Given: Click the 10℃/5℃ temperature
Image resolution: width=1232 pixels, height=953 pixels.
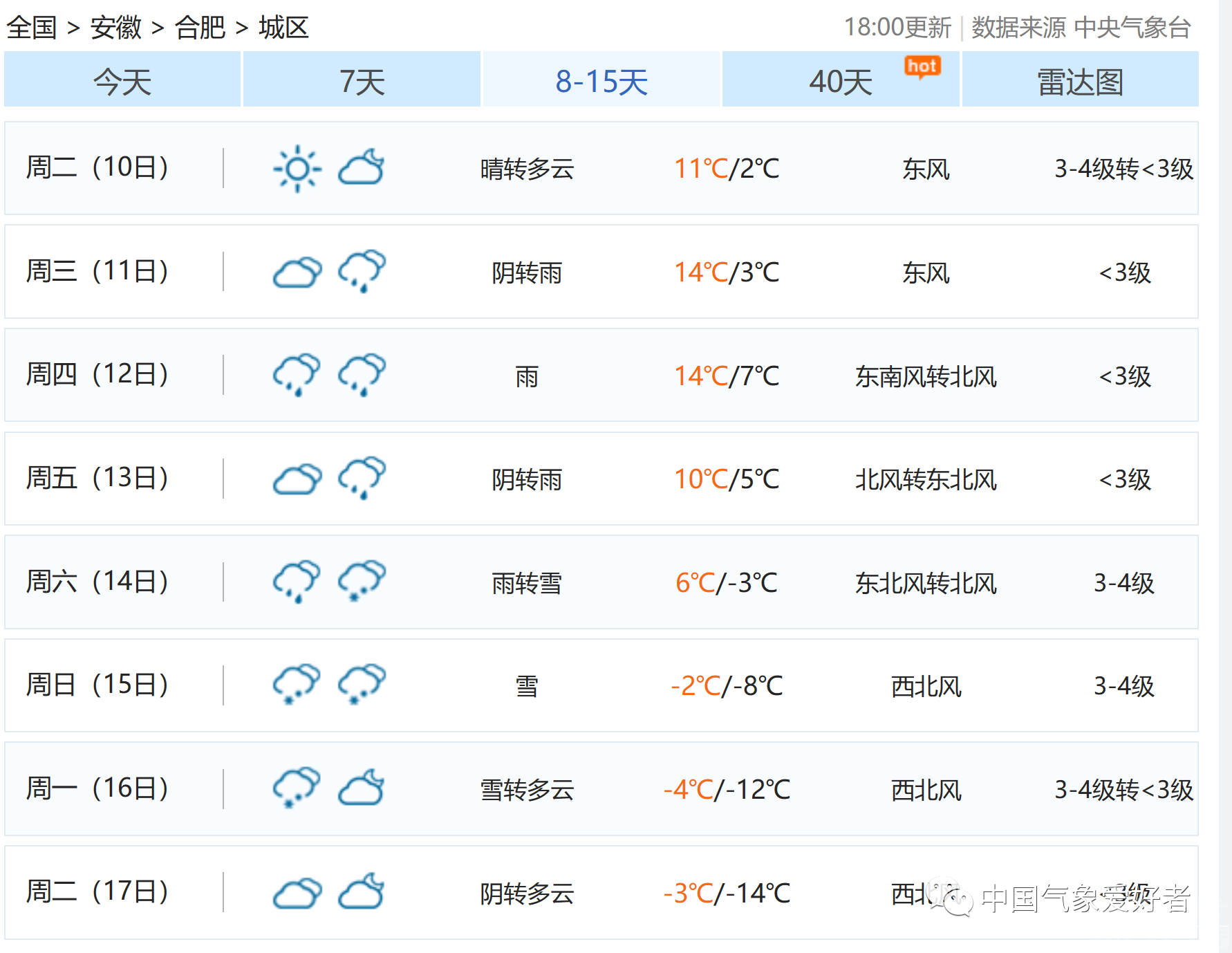Looking at the screenshot, I should click(x=727, y=479).
